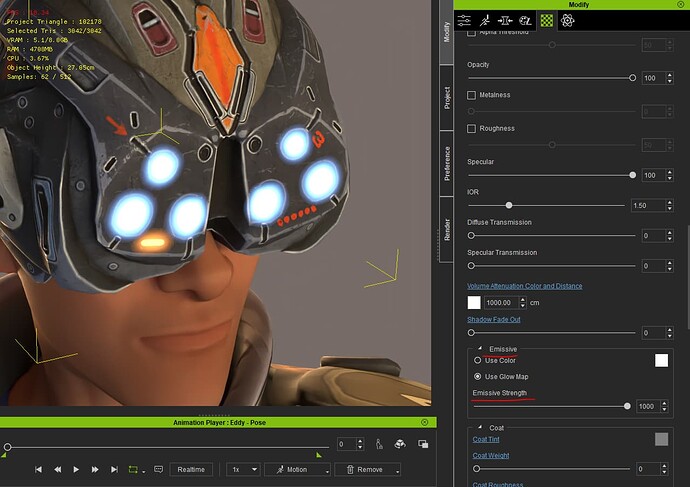This screenshot has height=487, width=690.
Task: Switch to the Preference side tab
Action: (x=447, y=164)
